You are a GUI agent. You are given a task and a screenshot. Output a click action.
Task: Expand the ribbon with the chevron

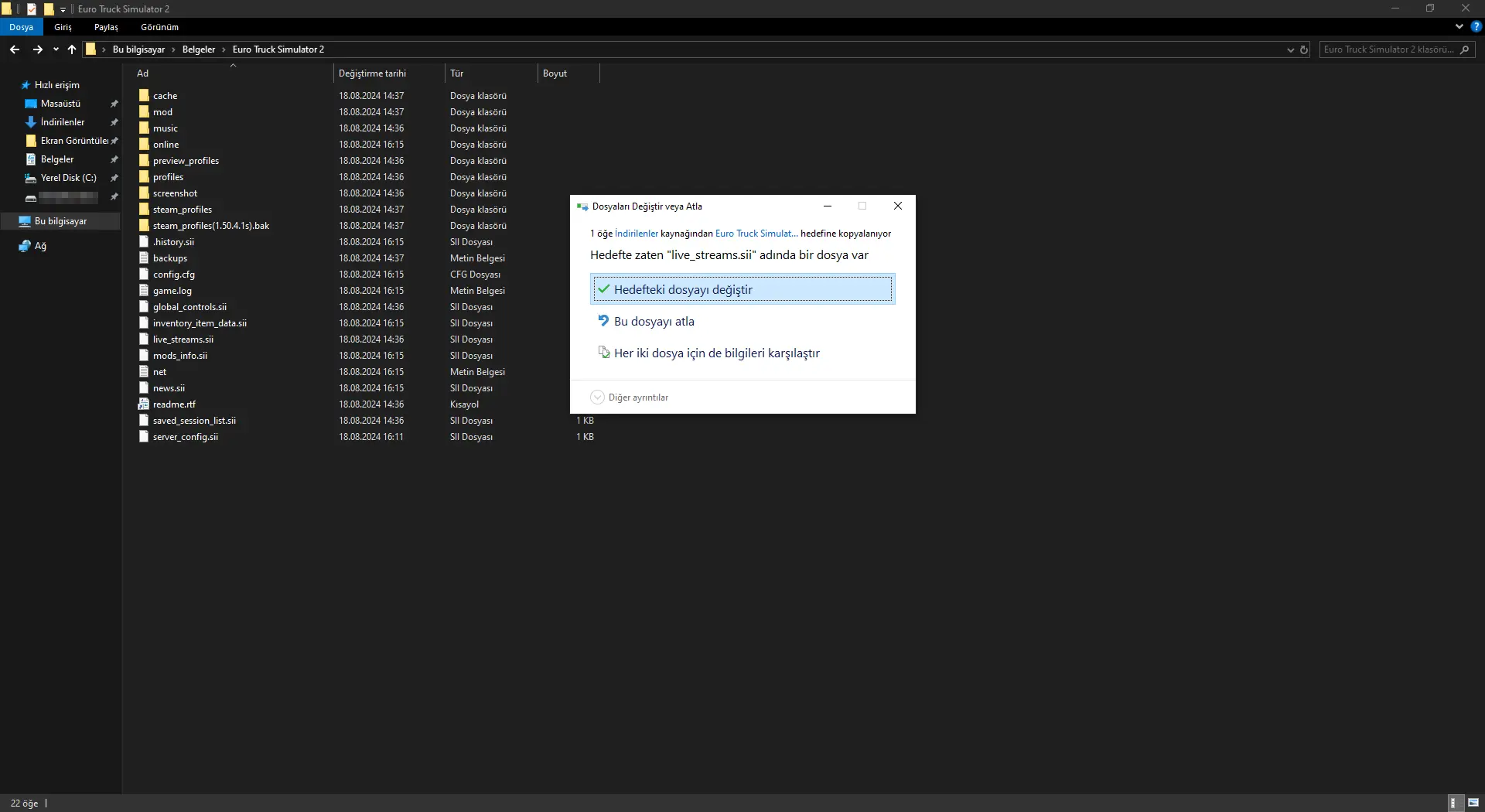click(1459, 26)
